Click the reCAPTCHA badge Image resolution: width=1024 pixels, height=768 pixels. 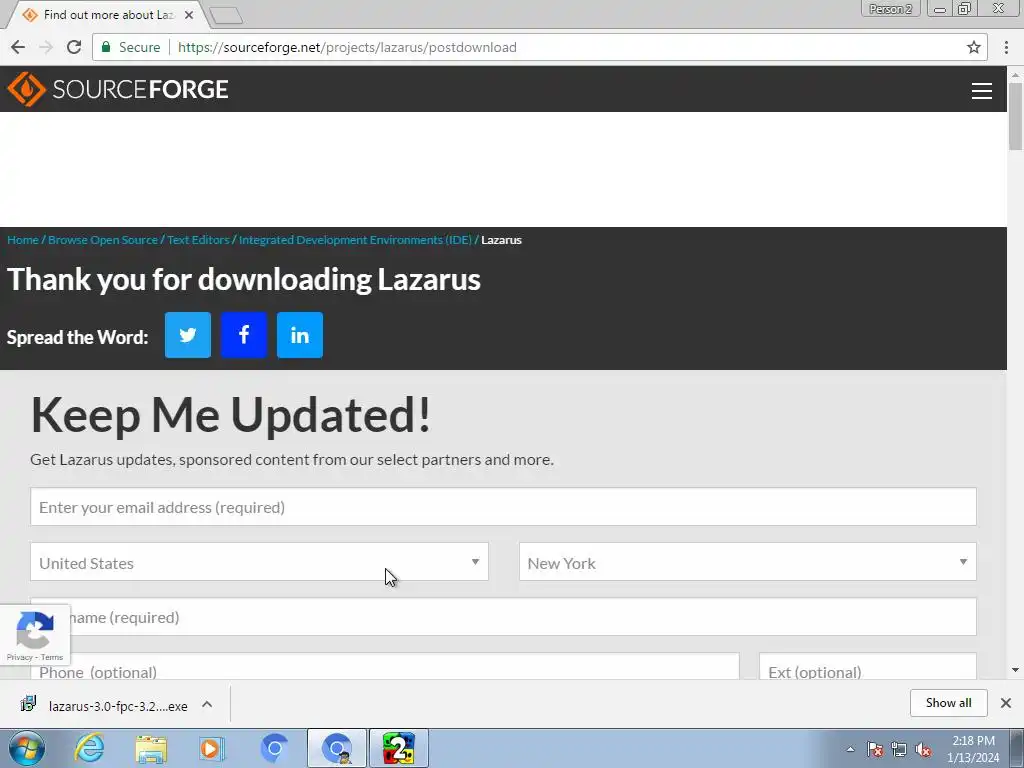click(35, 635)
